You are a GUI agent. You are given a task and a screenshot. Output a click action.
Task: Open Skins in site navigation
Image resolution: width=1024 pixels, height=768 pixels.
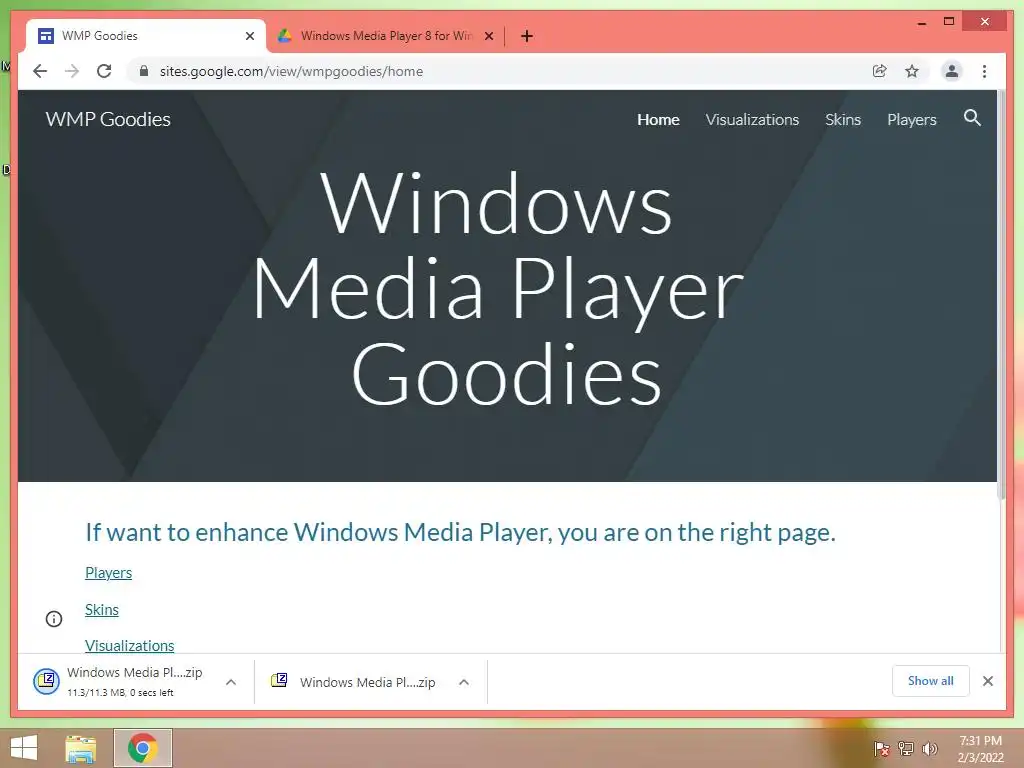(842, 120)
